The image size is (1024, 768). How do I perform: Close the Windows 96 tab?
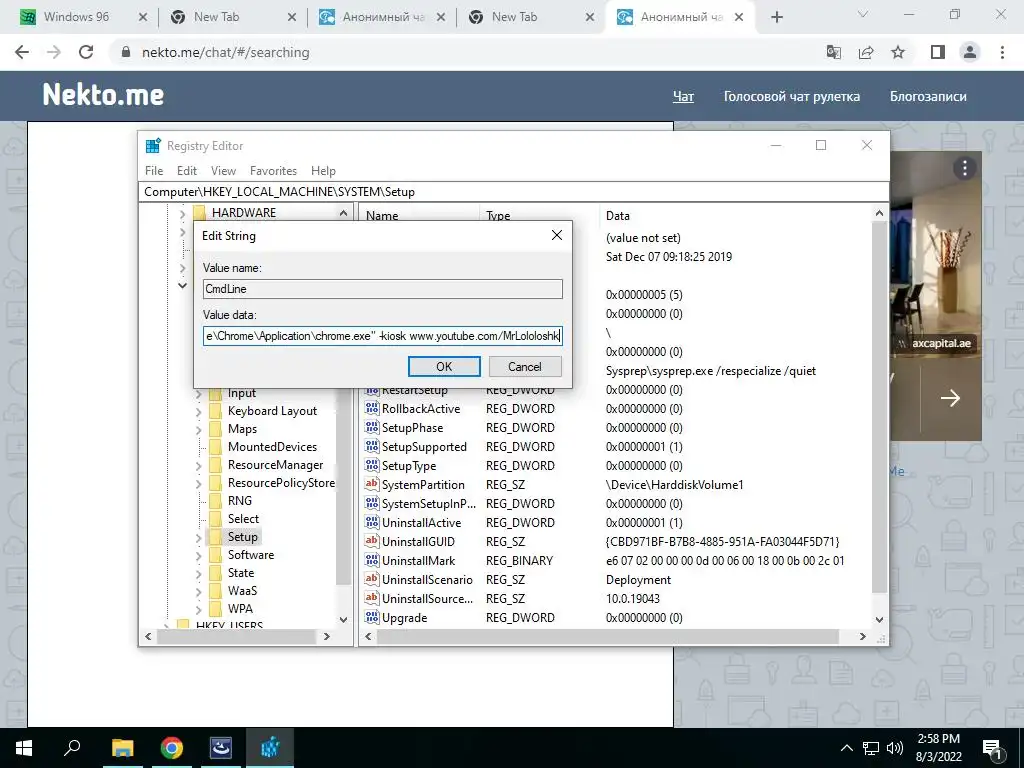click(143, 17)
